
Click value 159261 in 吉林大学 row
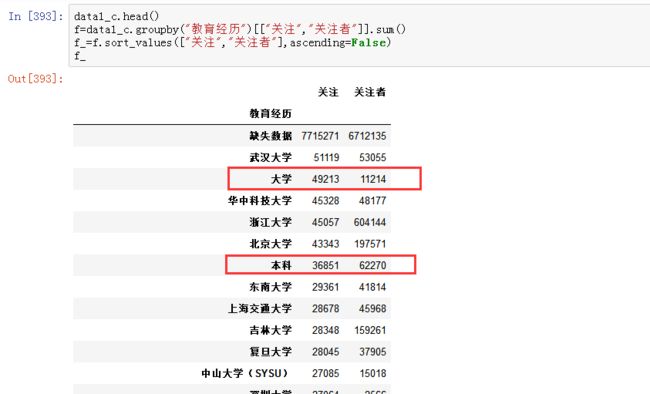pos(370,330)
